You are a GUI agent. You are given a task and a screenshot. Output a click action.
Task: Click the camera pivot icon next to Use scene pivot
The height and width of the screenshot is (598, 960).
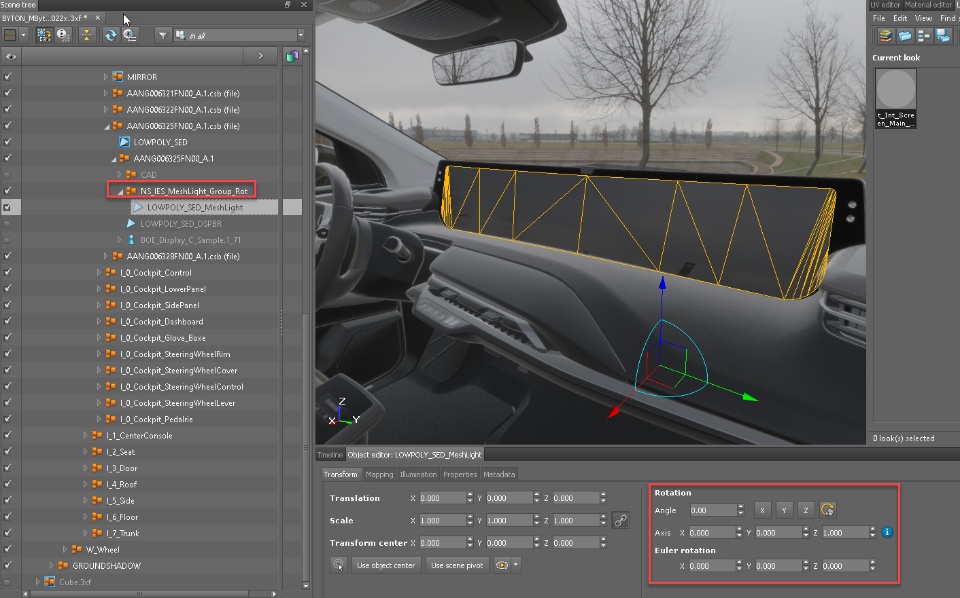502,565
